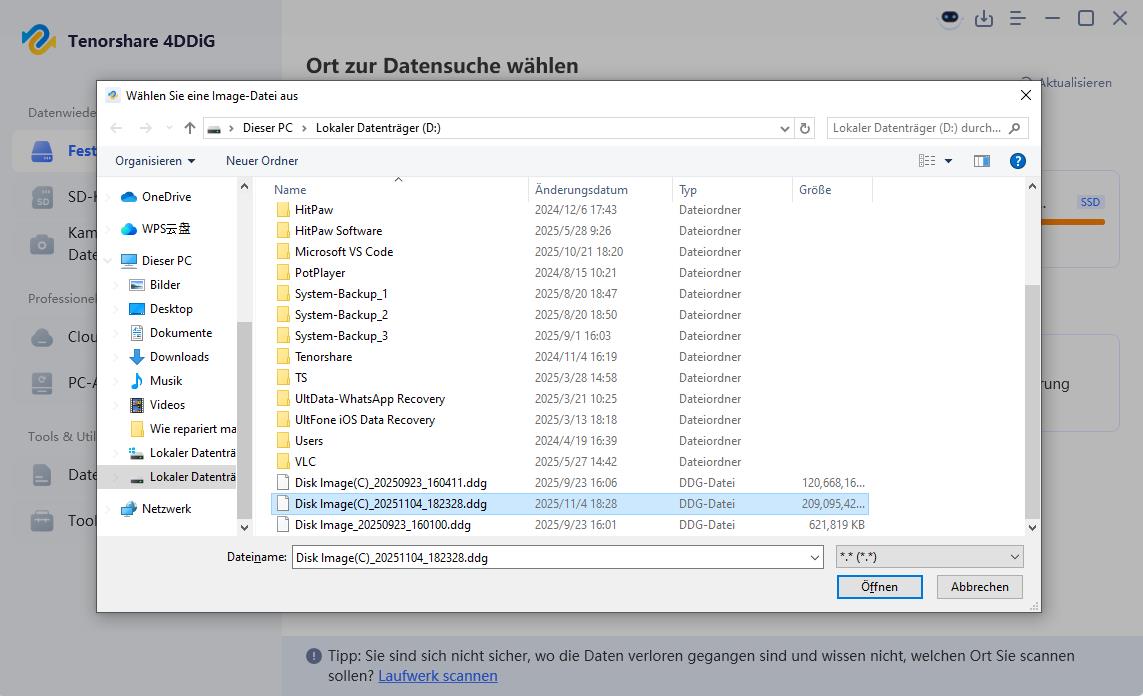Screen dimensions: 1143x696
Task: Click the refresh button beside address bar
Action: click(x=805, y=128)
